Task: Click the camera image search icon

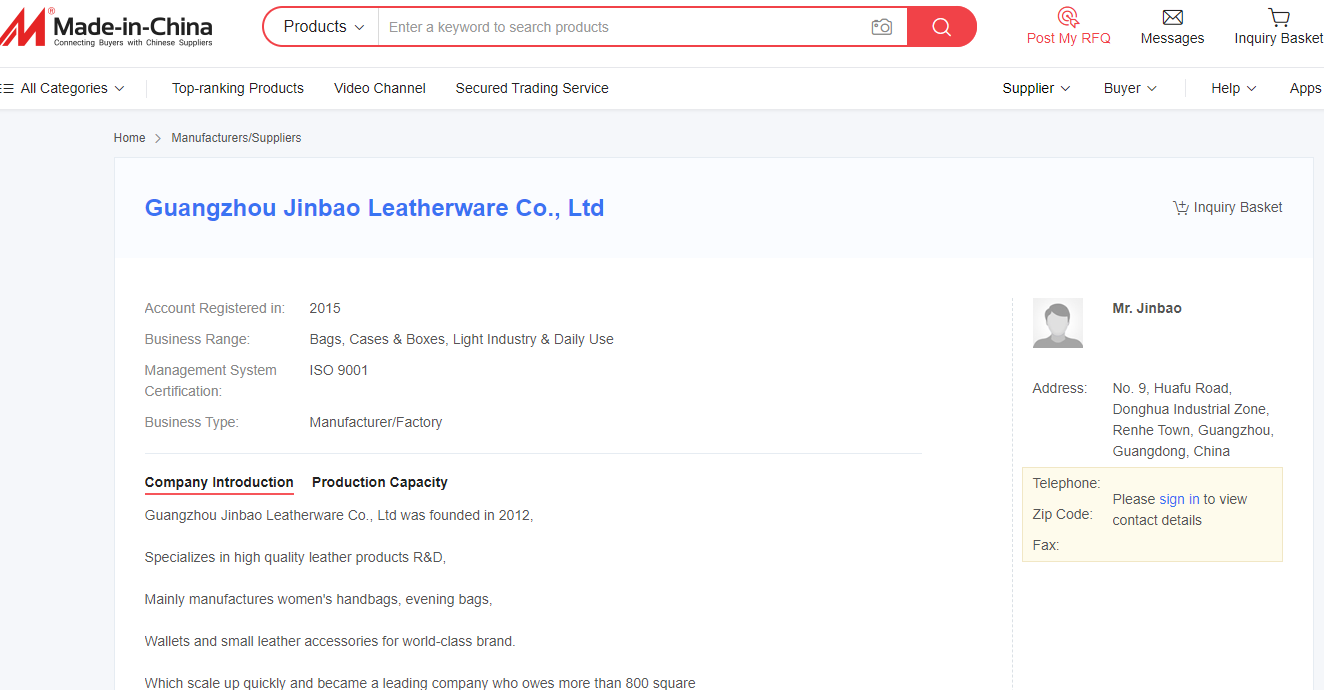Action: [881, 27]
